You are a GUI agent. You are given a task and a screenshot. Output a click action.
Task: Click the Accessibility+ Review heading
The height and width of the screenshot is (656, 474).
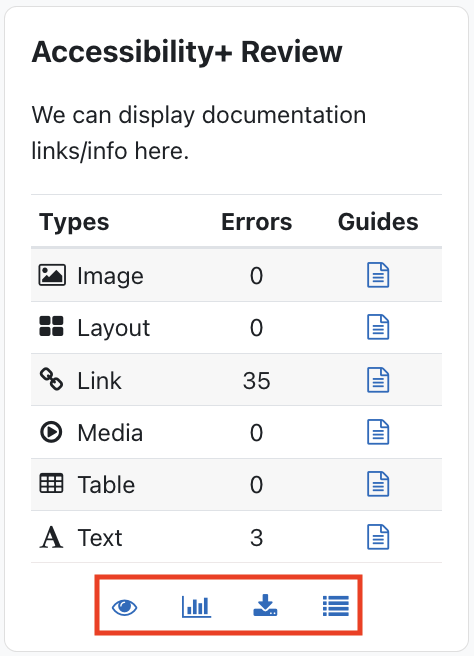point(187,53)
